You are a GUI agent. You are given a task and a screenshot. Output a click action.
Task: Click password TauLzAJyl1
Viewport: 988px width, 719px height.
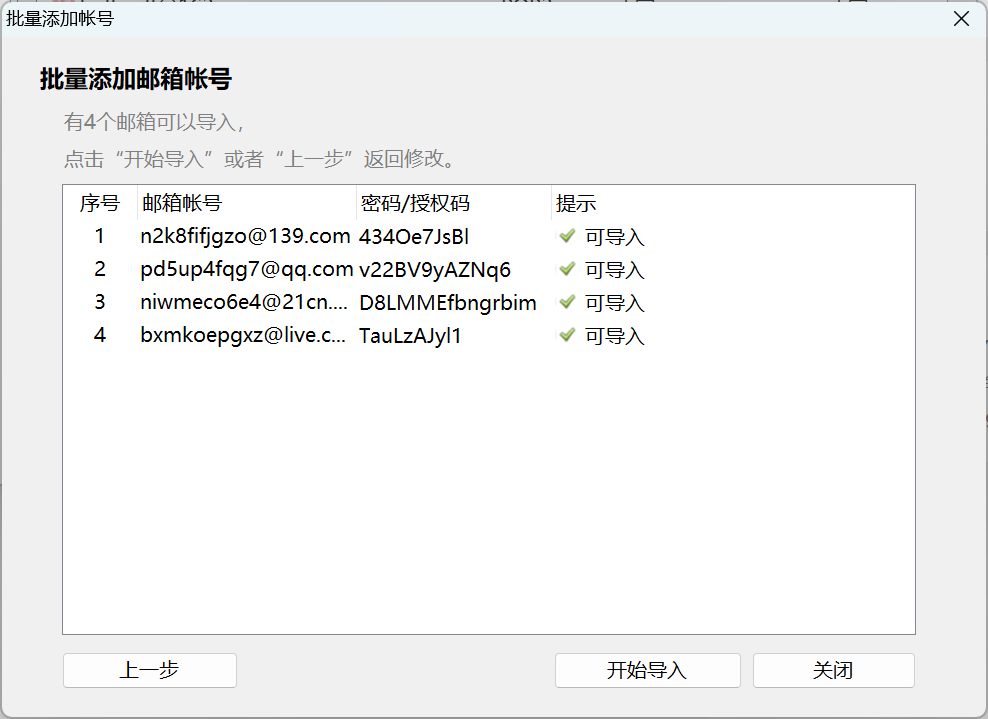410,335
